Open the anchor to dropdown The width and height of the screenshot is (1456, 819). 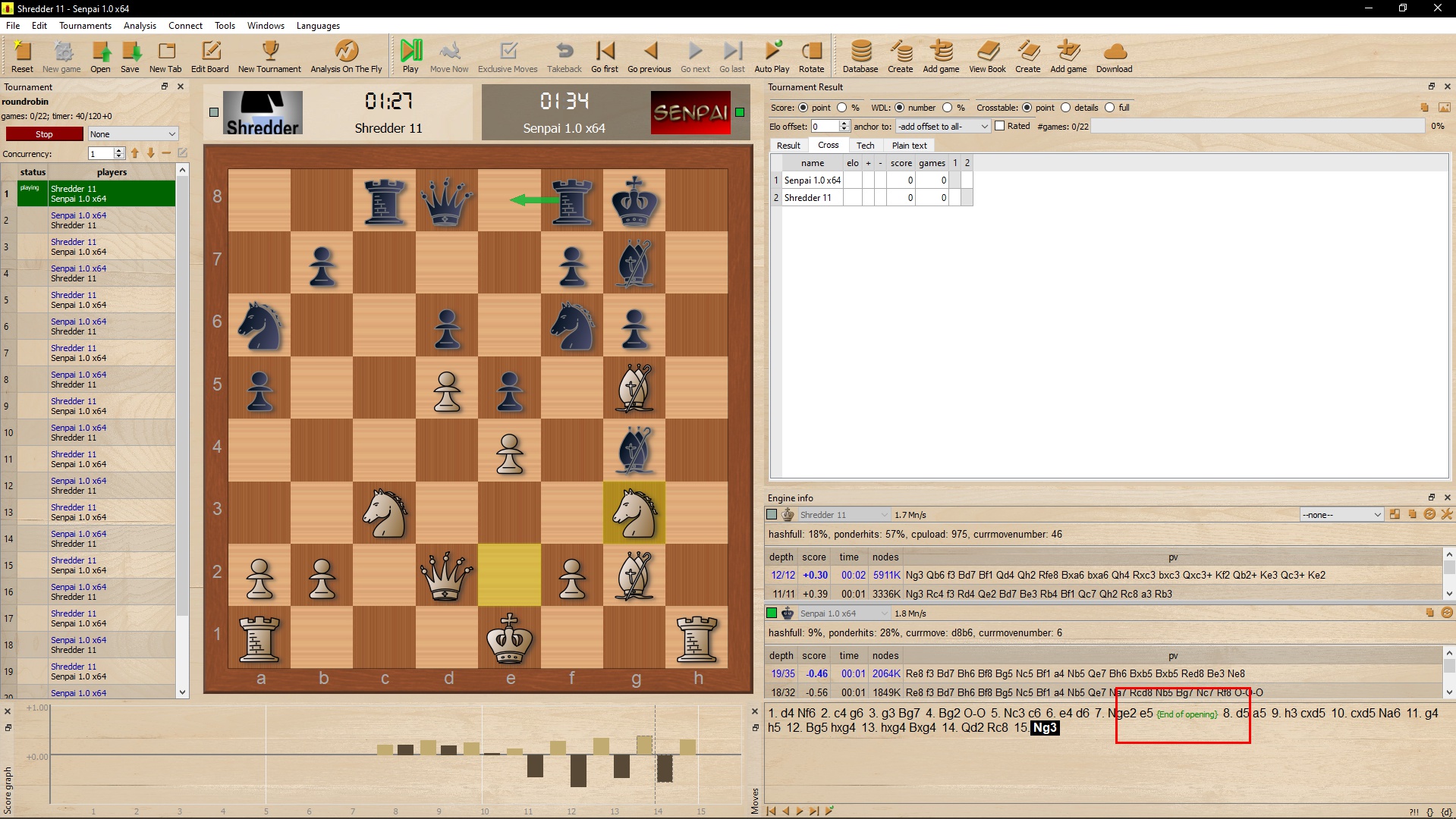[943, 127]
